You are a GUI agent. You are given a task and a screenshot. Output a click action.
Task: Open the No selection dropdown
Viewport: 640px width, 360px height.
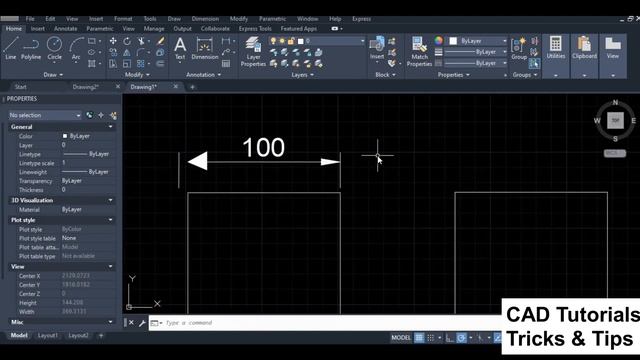click(x=45, y=116)
